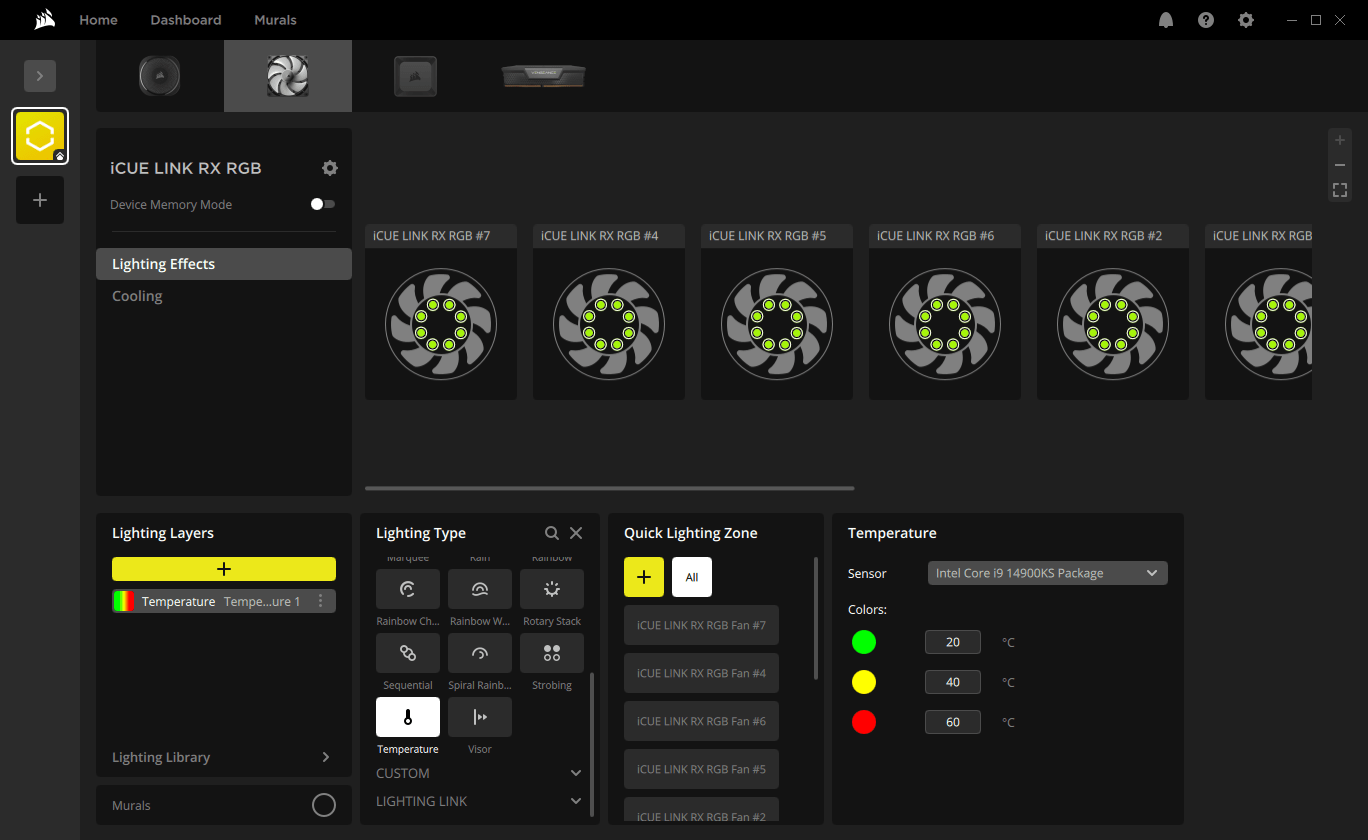The height and width of the screenshot is (840, 1368).
Task: Toggle the Murals circle switch
Action: 323,805
